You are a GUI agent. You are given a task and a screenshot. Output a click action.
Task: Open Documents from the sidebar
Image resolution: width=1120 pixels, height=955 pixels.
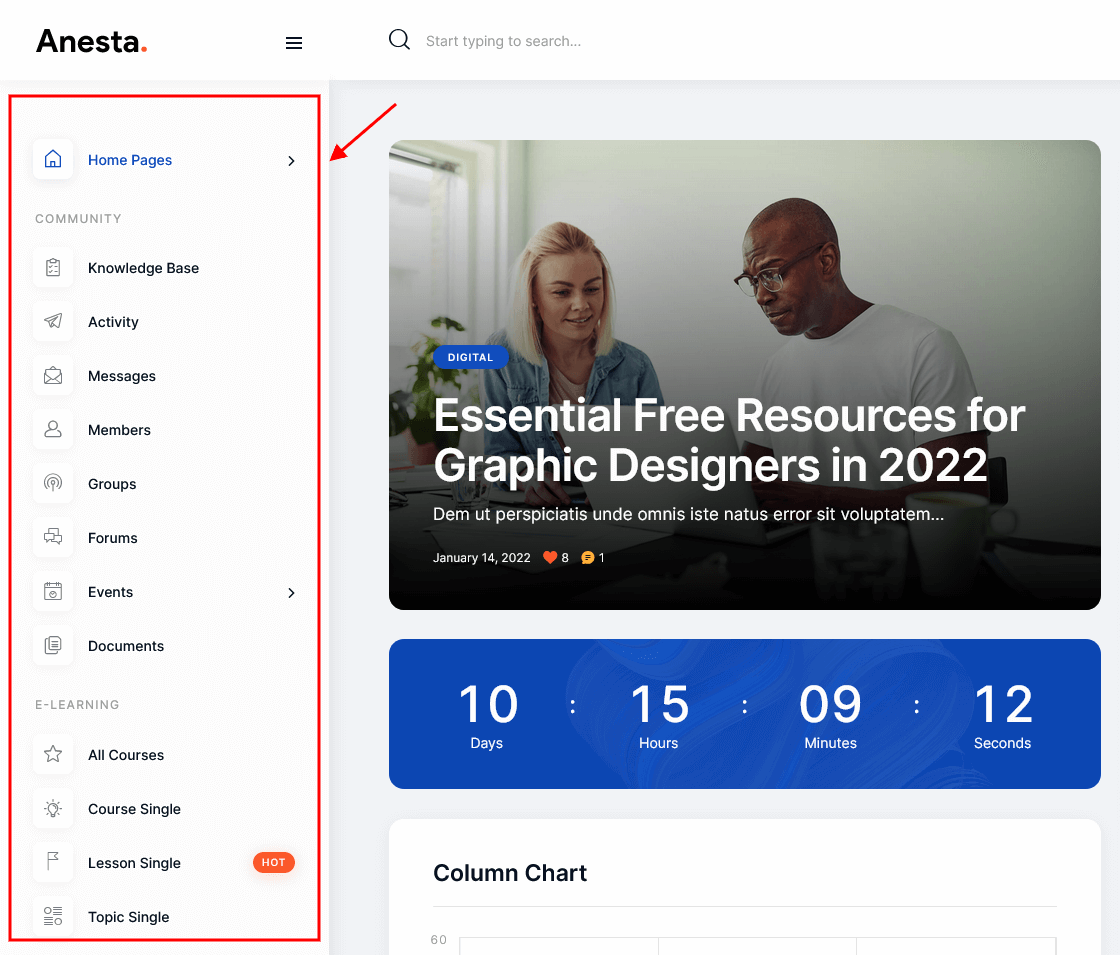(x=126, y=646)
